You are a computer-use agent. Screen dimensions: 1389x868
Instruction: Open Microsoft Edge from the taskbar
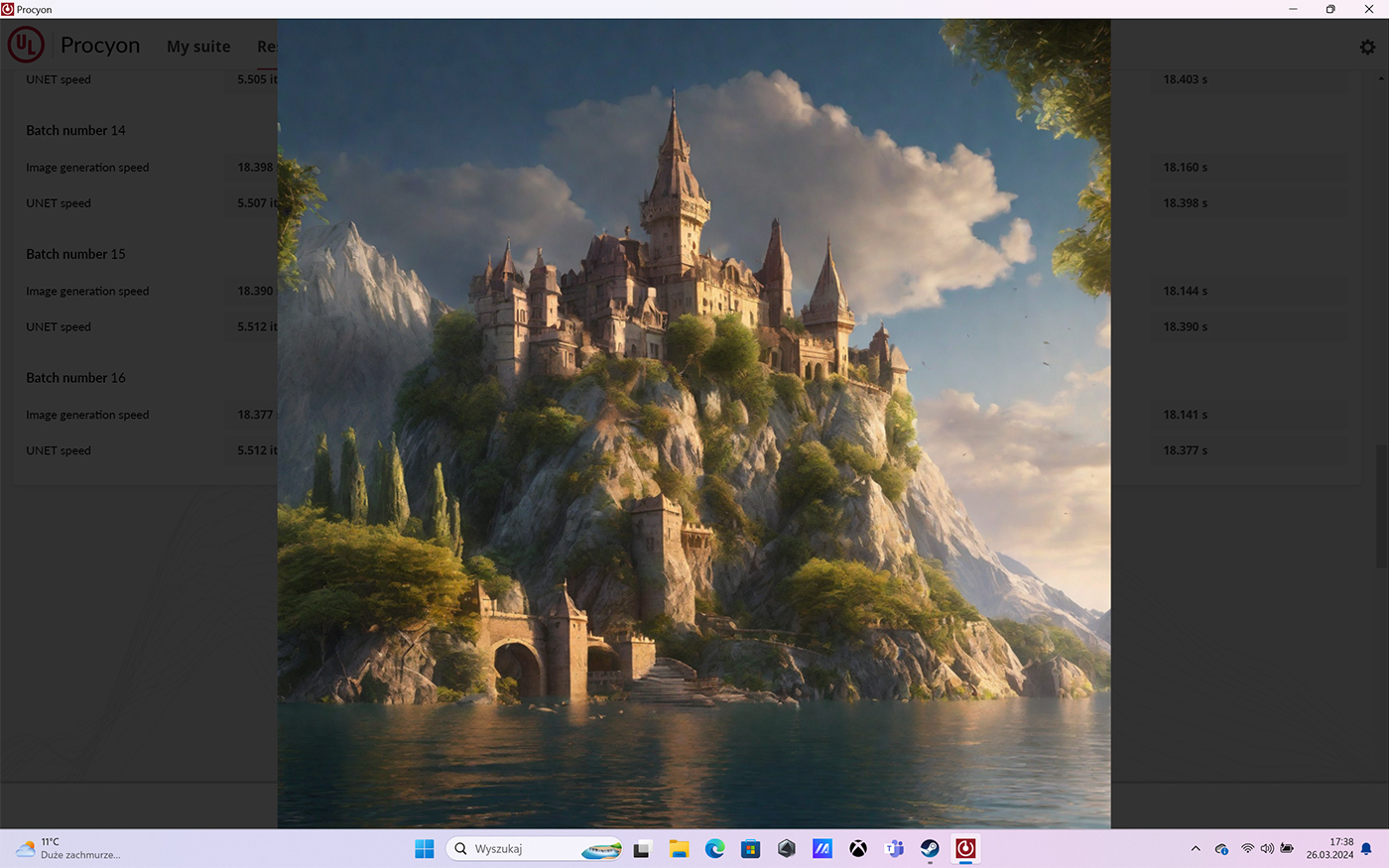714,849
